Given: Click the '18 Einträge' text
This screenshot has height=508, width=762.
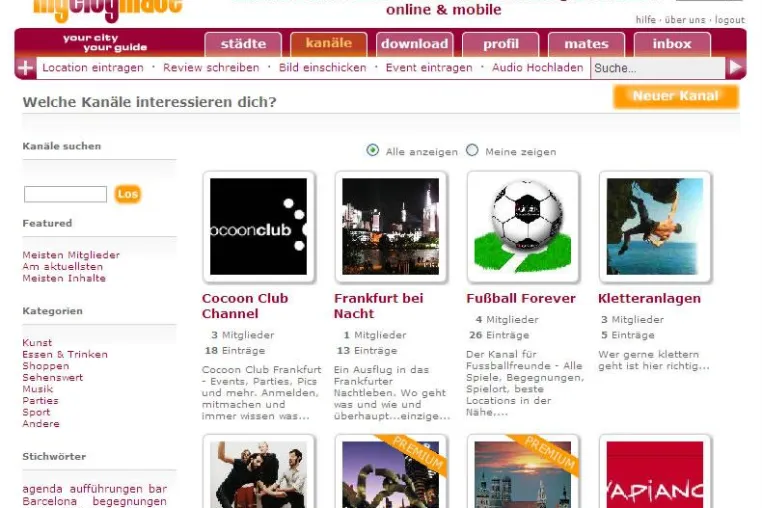Looking at the screenshot, I should click(x=235, y=350).
